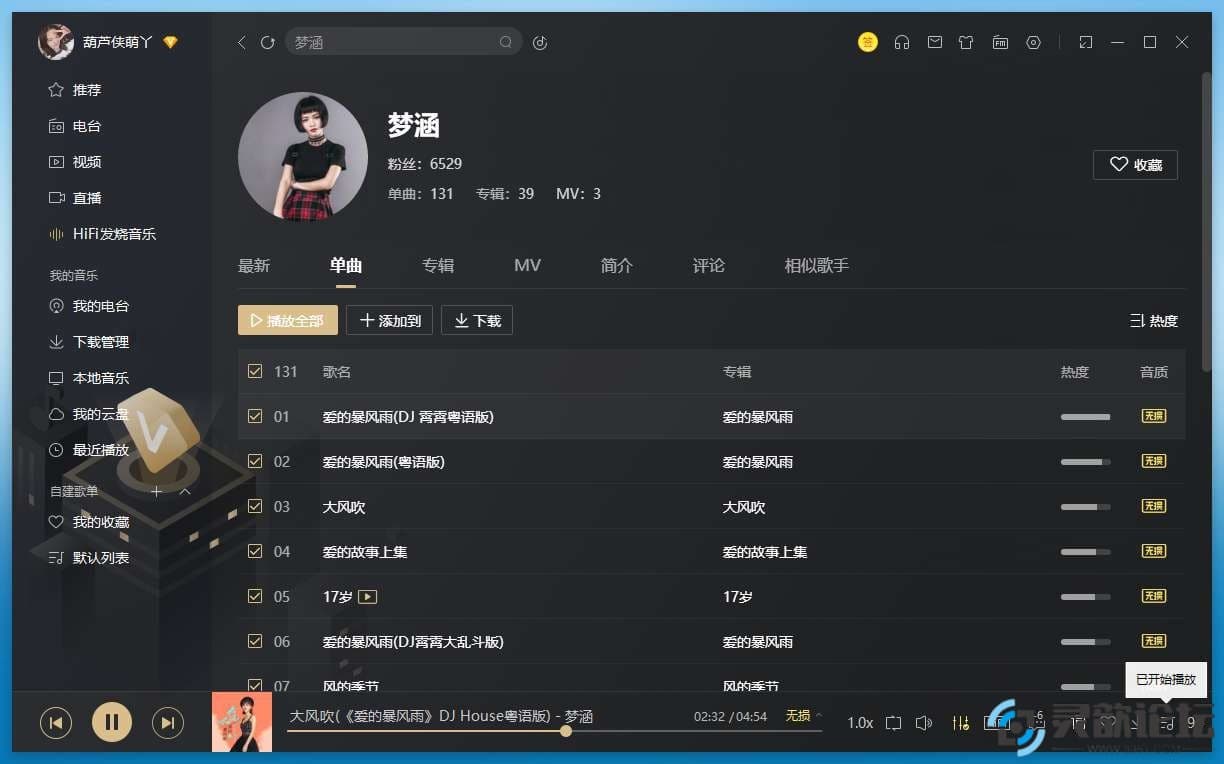Open the equalizer sound effects icon
This screenshot has height=764, width=1224.
coord(961,722)
